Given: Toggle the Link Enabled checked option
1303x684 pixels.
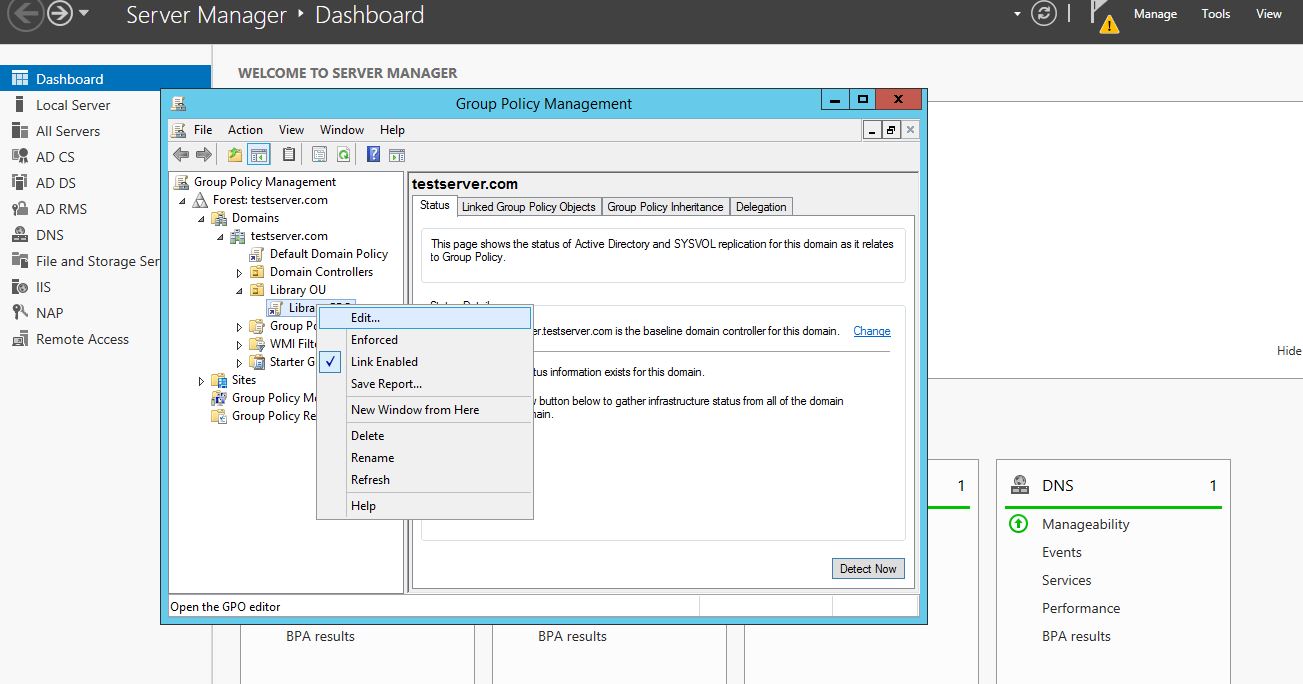Looking at the screenshot, I should pos(384,362).
